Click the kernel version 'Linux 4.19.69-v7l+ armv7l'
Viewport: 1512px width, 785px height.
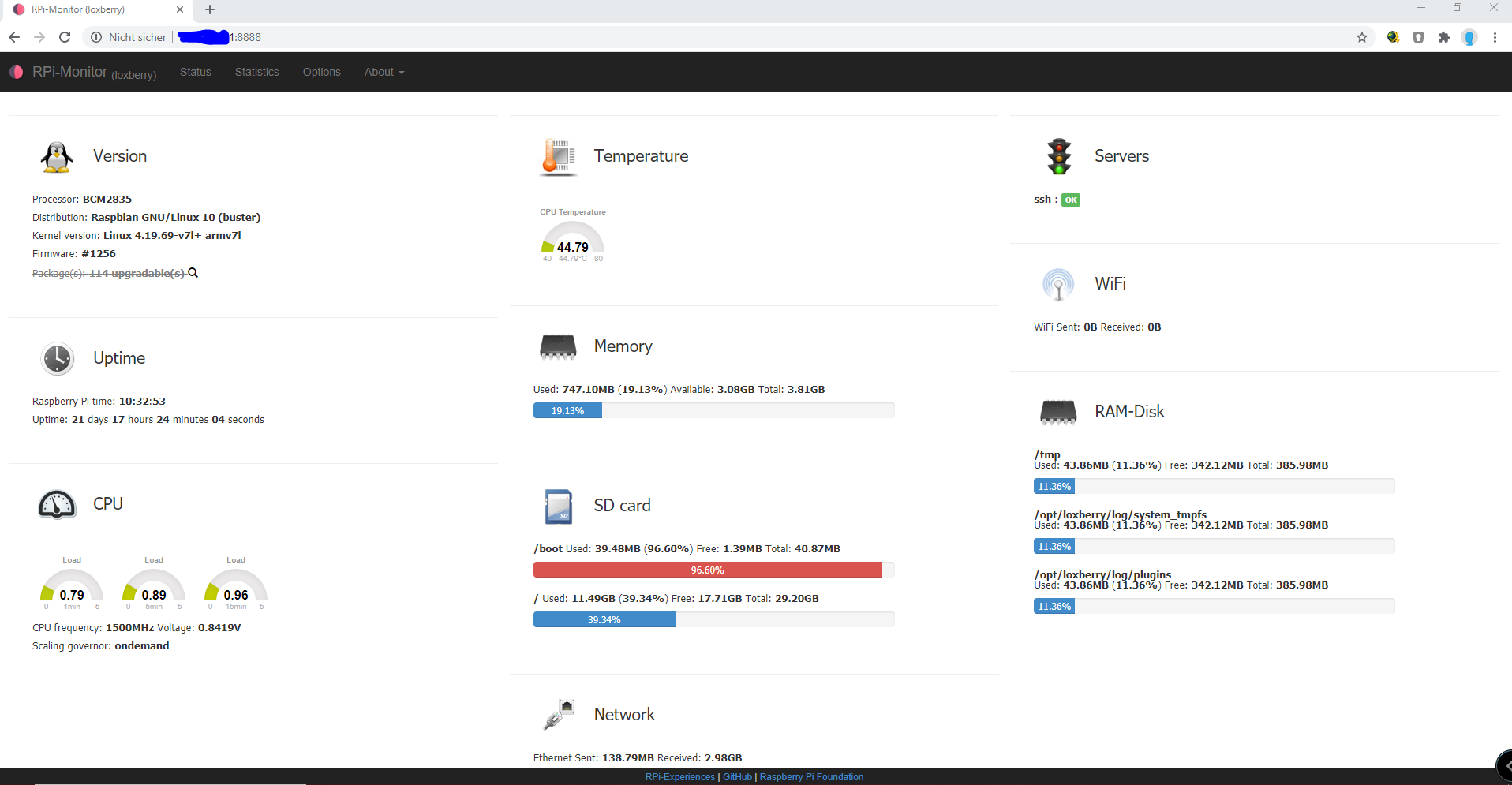point(172,236)
